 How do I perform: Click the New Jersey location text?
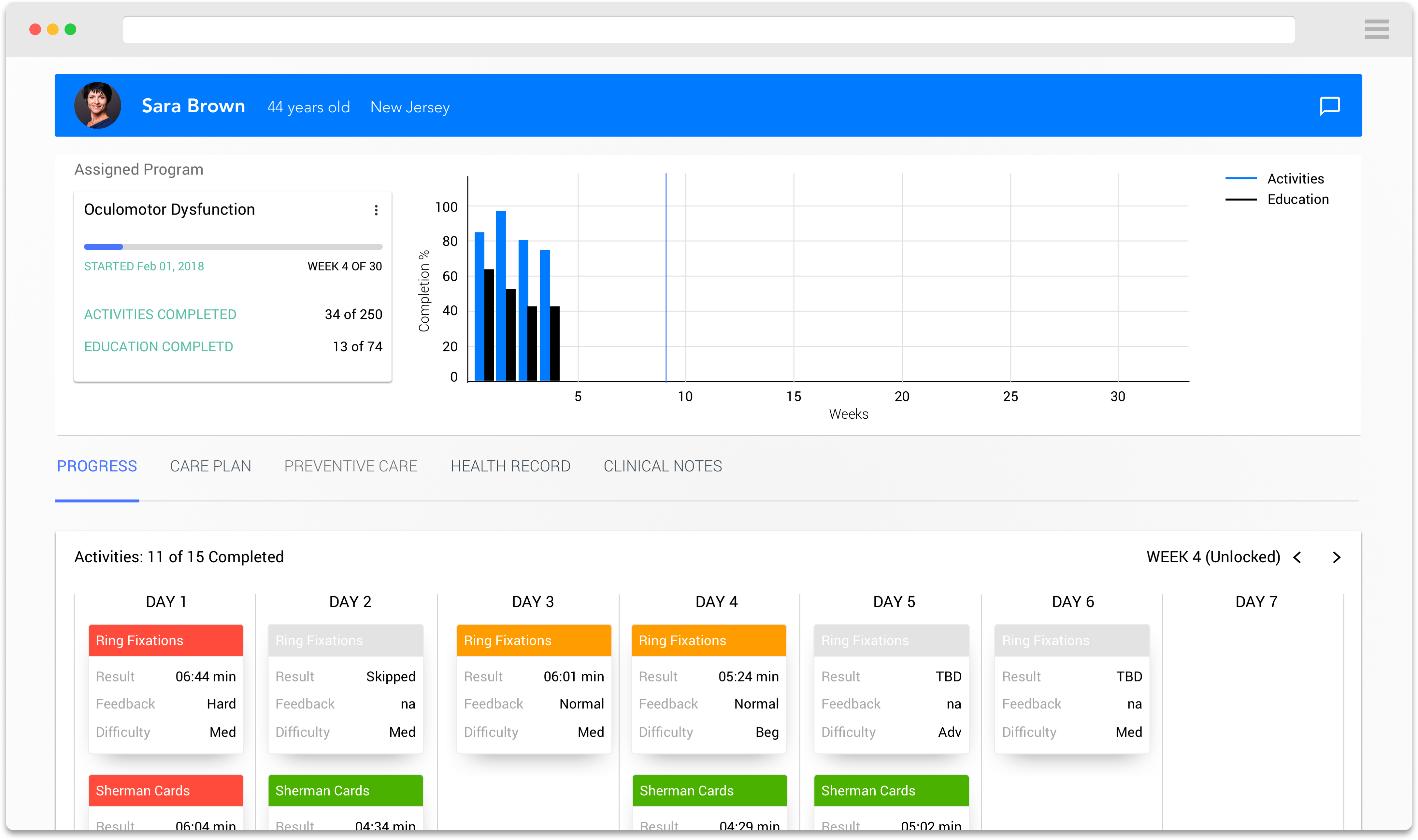point(410,107)
